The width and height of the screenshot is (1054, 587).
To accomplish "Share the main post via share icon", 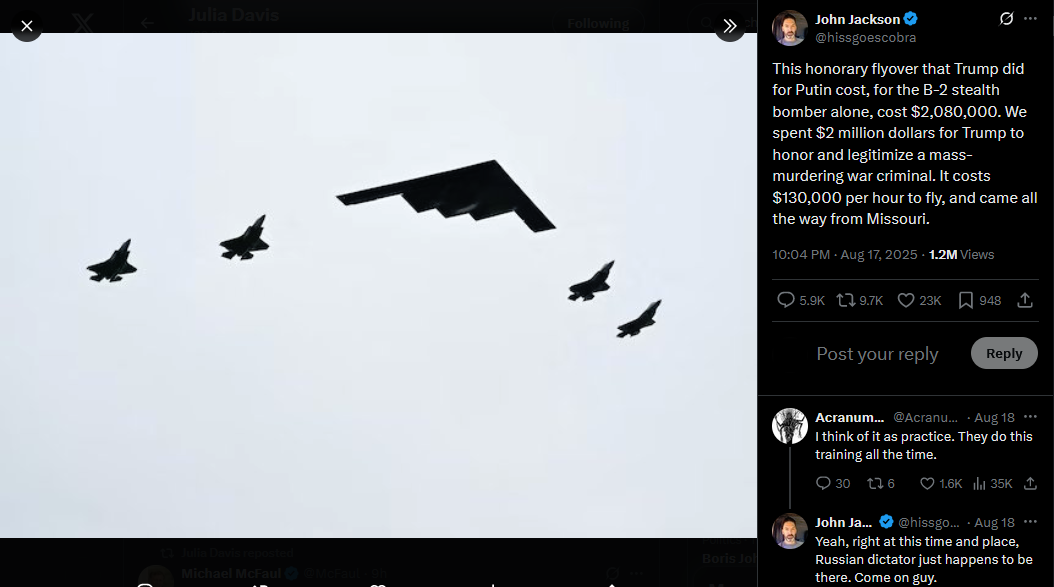I will (1025, 300).
